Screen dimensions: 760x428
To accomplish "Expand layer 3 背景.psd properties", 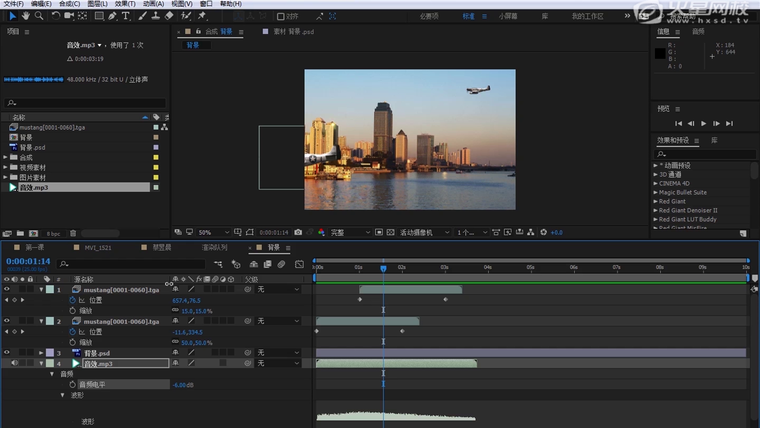I will 41,353.
